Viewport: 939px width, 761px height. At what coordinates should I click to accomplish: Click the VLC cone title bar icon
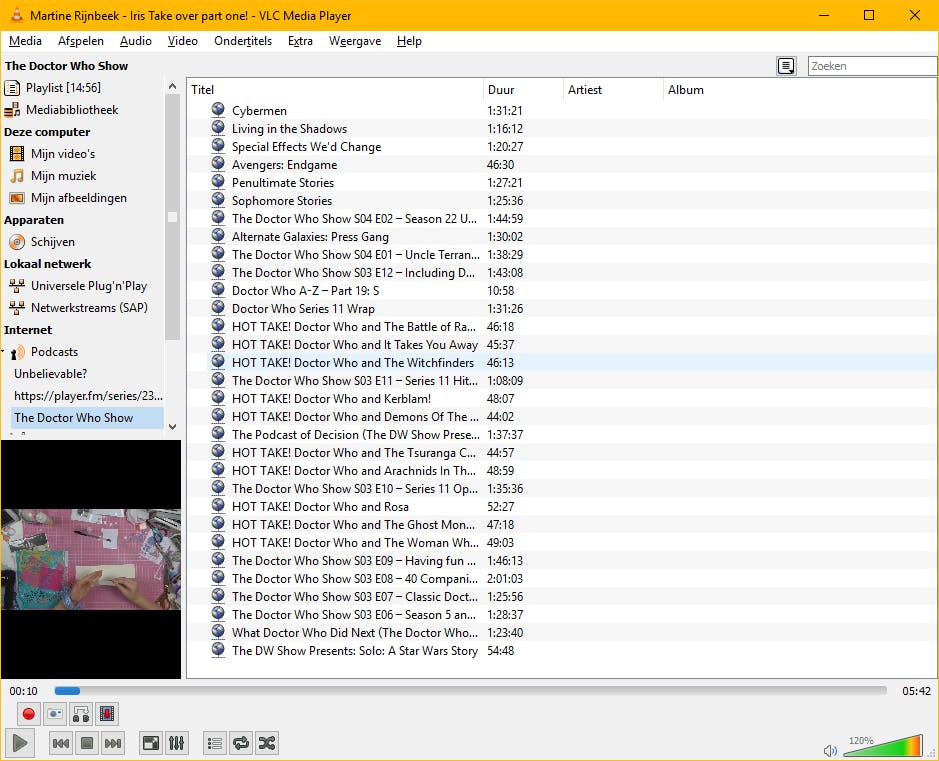(x=17, y=14)
